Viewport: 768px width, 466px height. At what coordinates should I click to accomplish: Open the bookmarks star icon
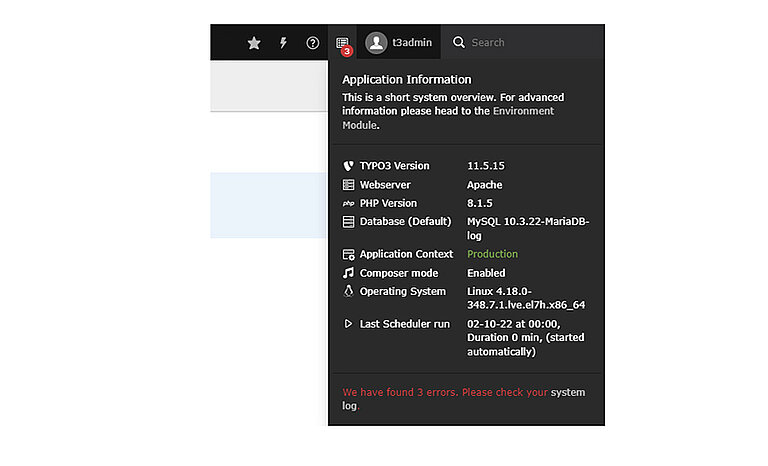point(254,43)
